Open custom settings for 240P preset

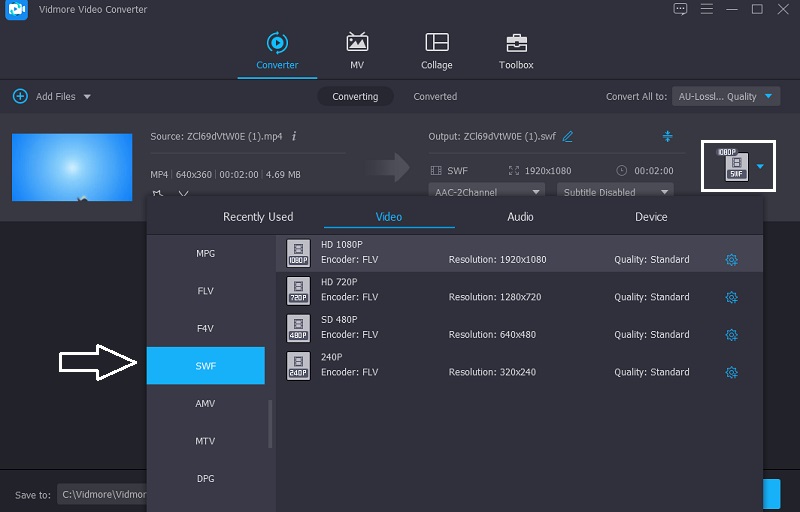[x=731, y=373]
